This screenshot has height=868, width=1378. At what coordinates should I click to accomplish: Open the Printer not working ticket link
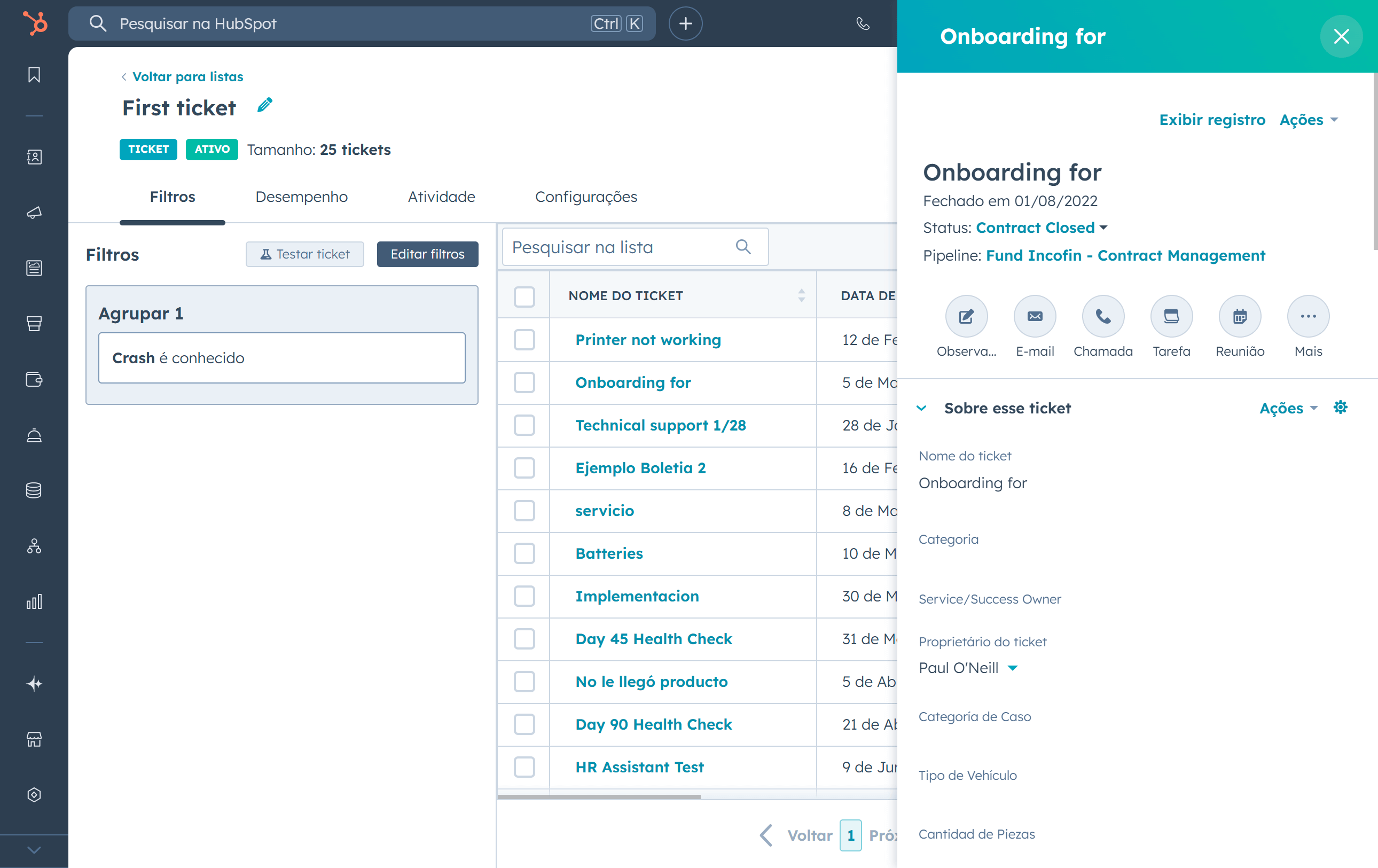click(648, 340)
